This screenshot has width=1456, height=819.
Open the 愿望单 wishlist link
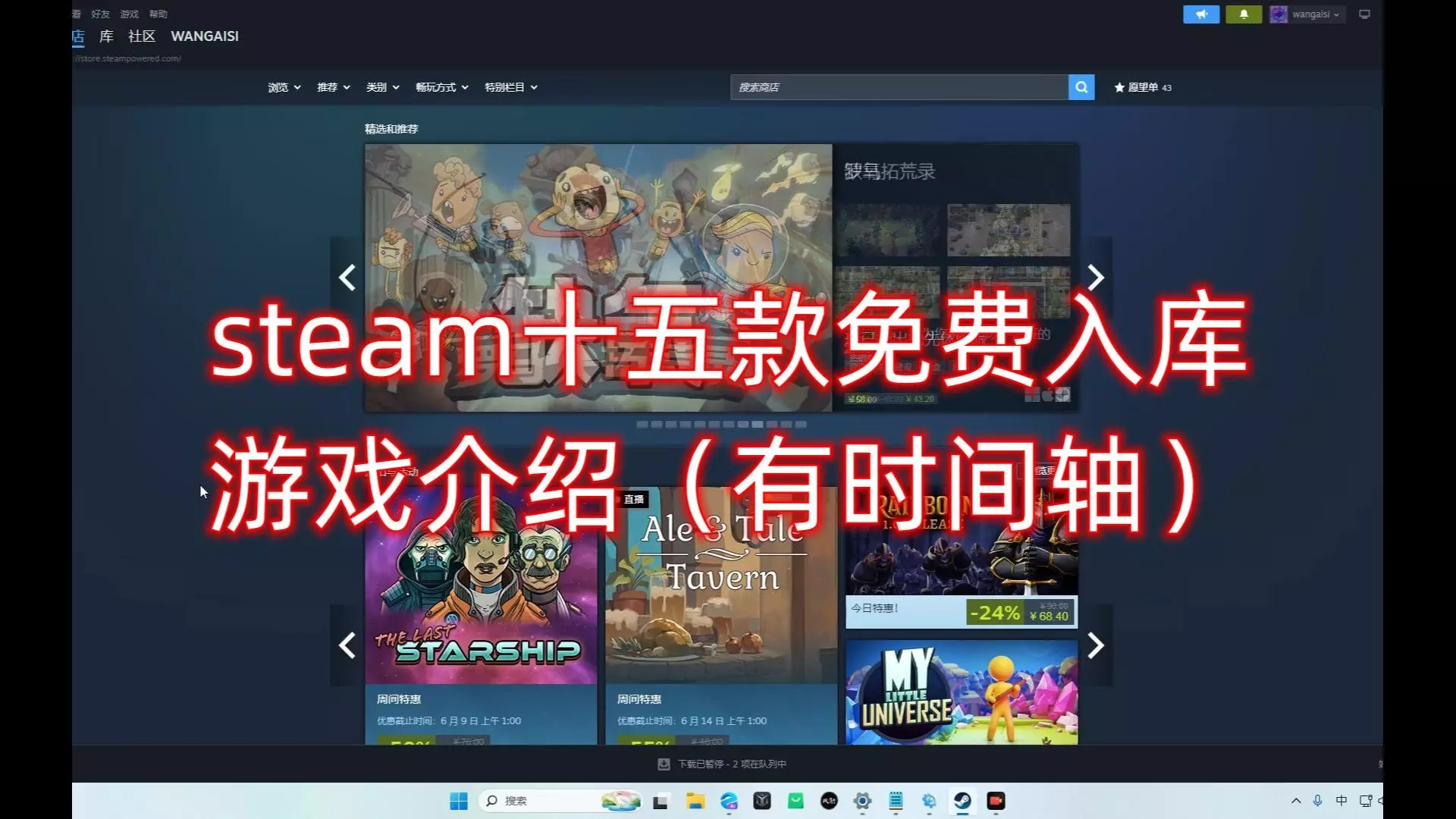(x=1143, y=87)
